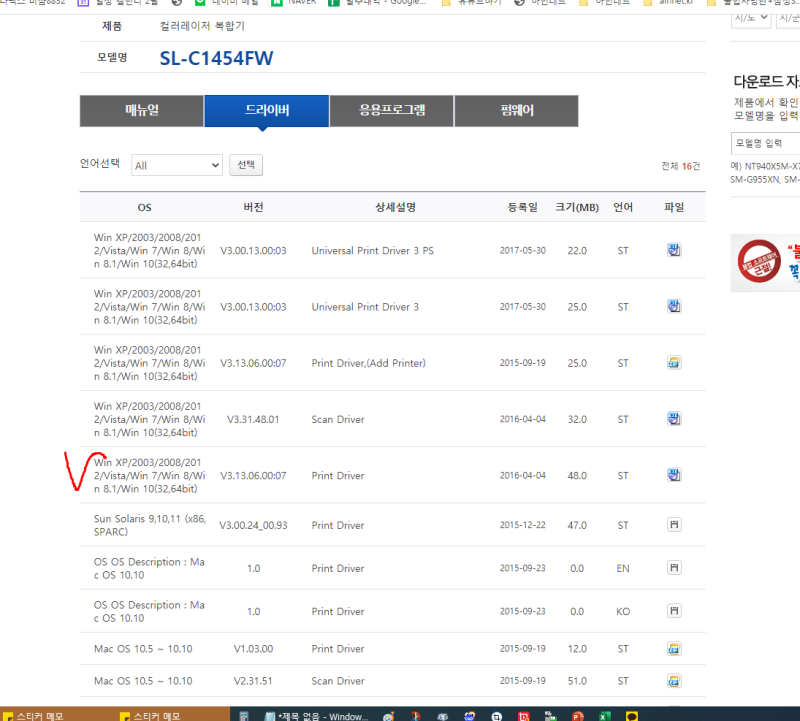
Task: Download the Sun Solaris Print Driver file
Action: coord(674,525)
